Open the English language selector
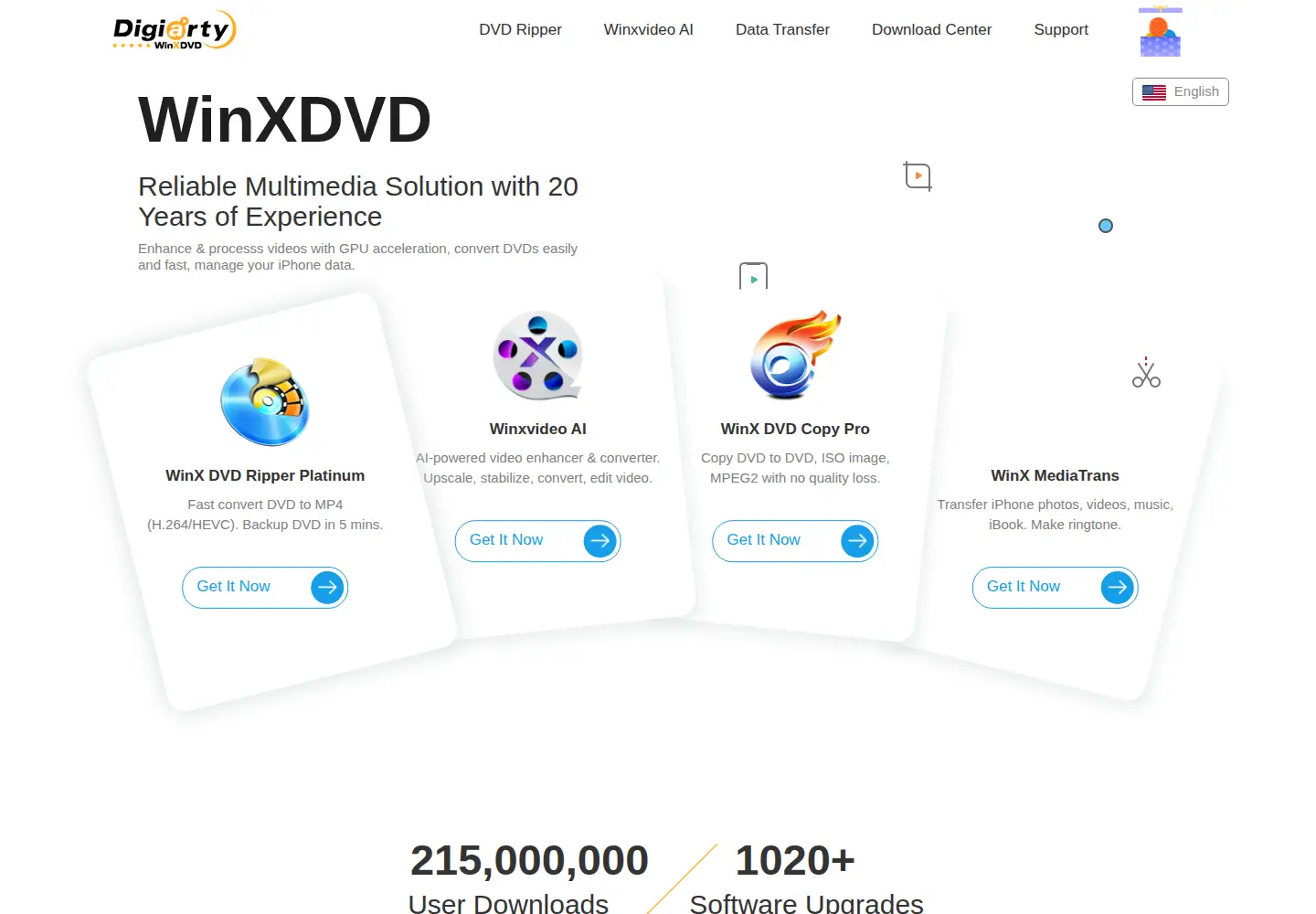This screenshot has width=1316, height=914. coord(1181,91)
